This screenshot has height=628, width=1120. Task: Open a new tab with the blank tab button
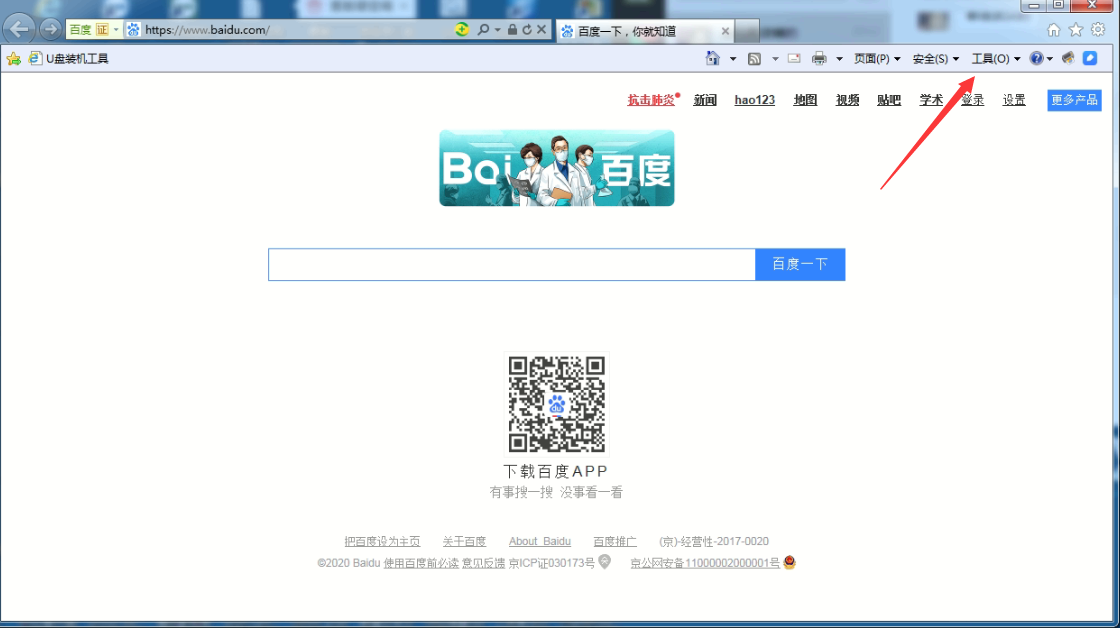[x=746, y=31]
